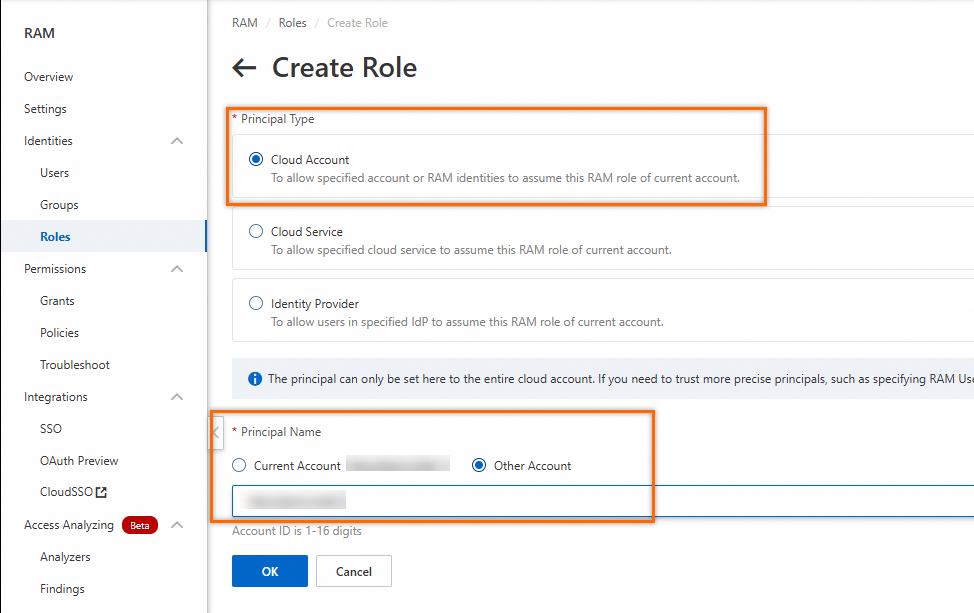Open the Users page in sidebar
The width and height of the screenshot is (974, 613).
pyautogui.click(x=55, y=173)
